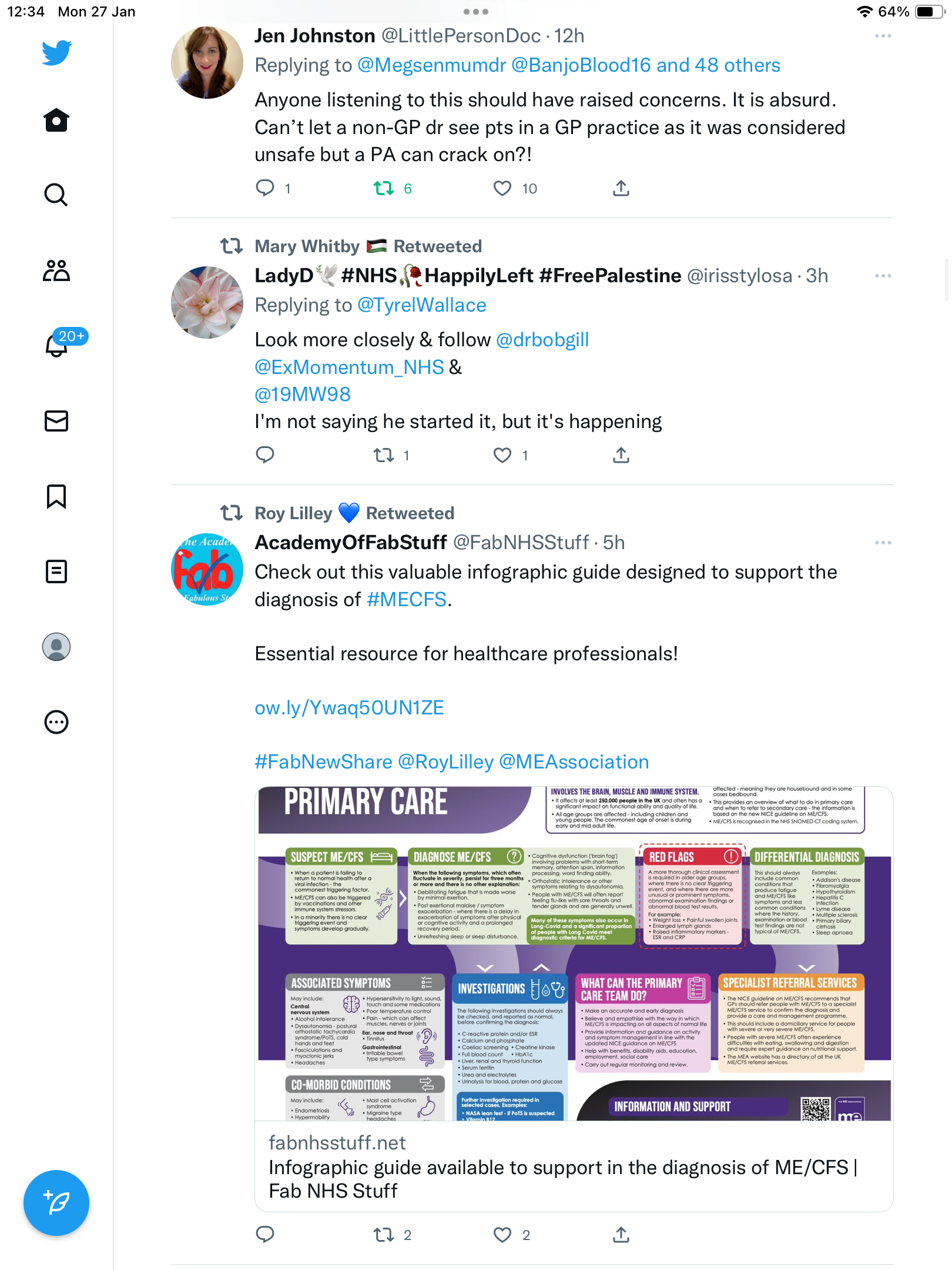Open more options on AcademyOfFabStuff tweet

[883, 543]
